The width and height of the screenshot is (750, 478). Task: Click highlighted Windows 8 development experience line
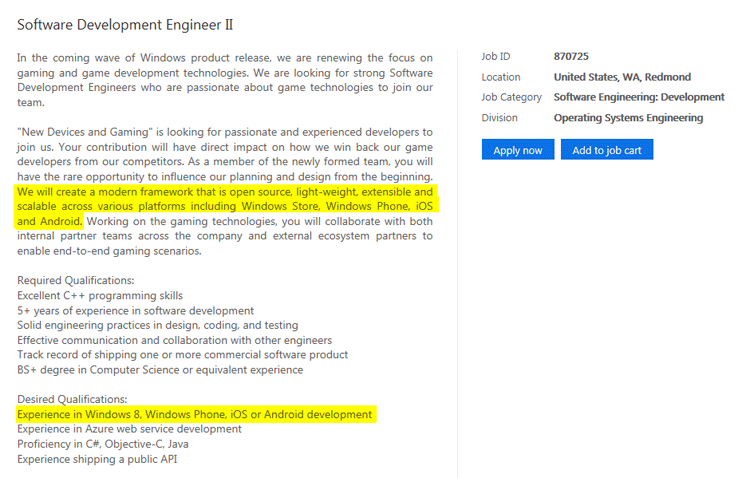pos(195,414)
